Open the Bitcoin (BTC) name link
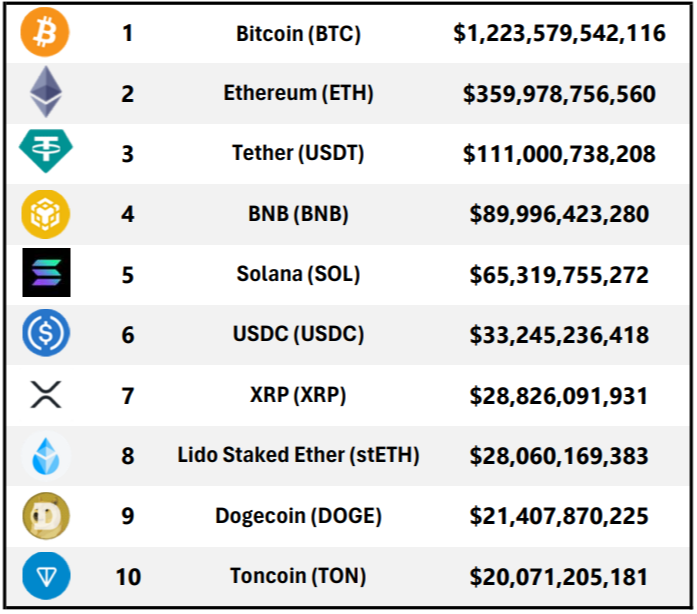The image size is (697, 614). point(298,34)
